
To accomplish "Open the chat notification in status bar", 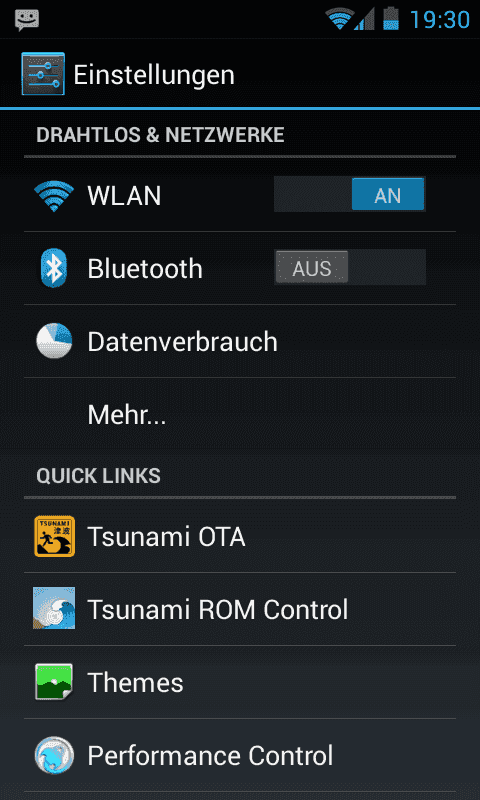I will pyautogui.click(x=27, y=20).
